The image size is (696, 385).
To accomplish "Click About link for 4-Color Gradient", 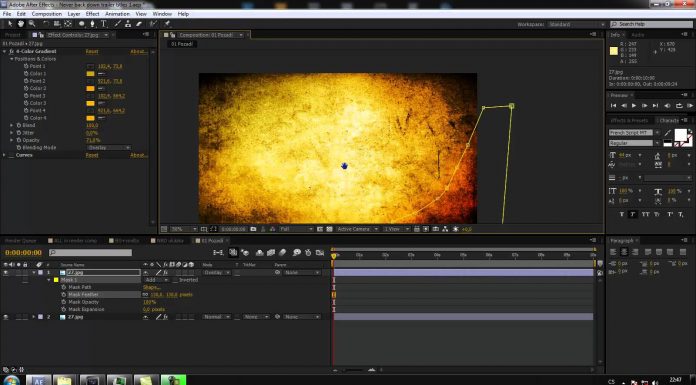I will coord(138,52).
